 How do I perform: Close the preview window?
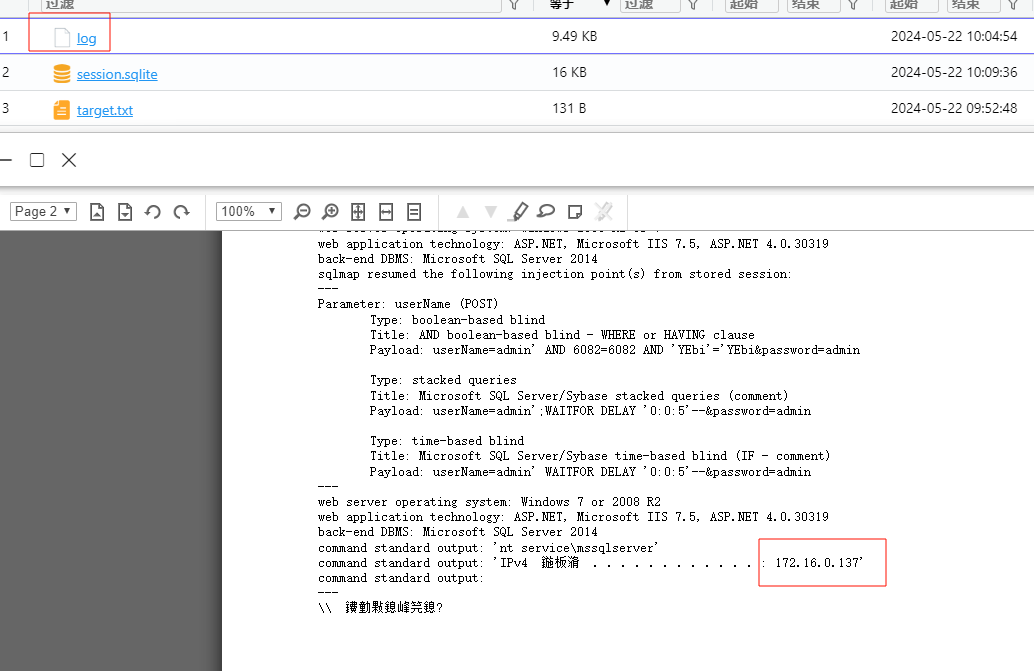click(x=69, y=160)
